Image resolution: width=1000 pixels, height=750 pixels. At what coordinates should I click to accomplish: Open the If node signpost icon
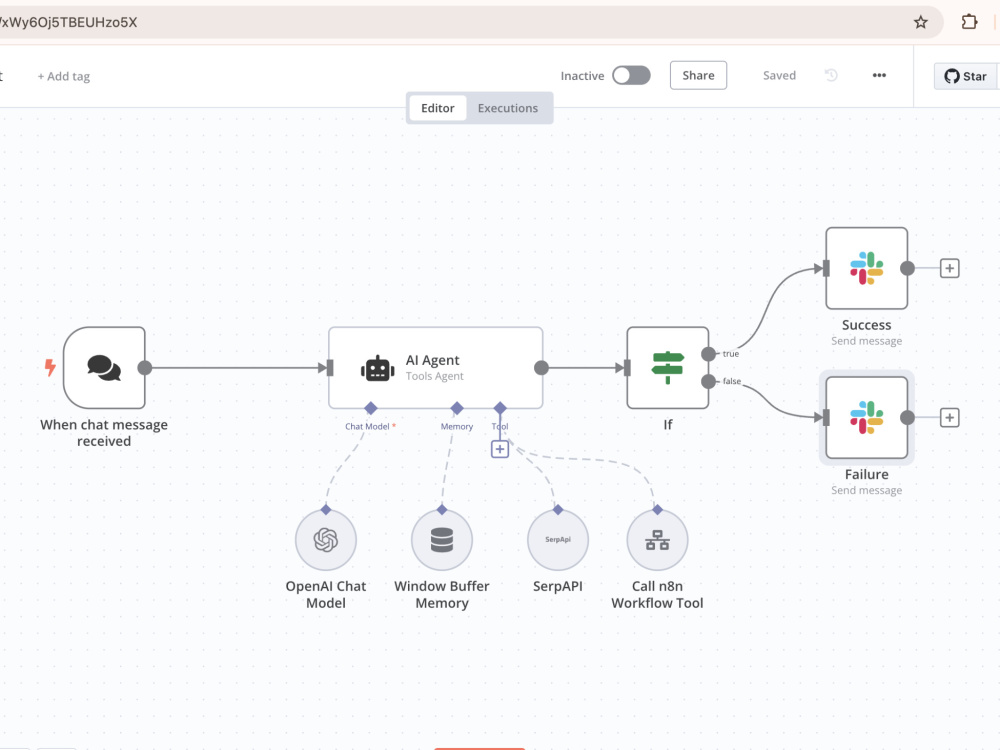[x=668, y=367]
